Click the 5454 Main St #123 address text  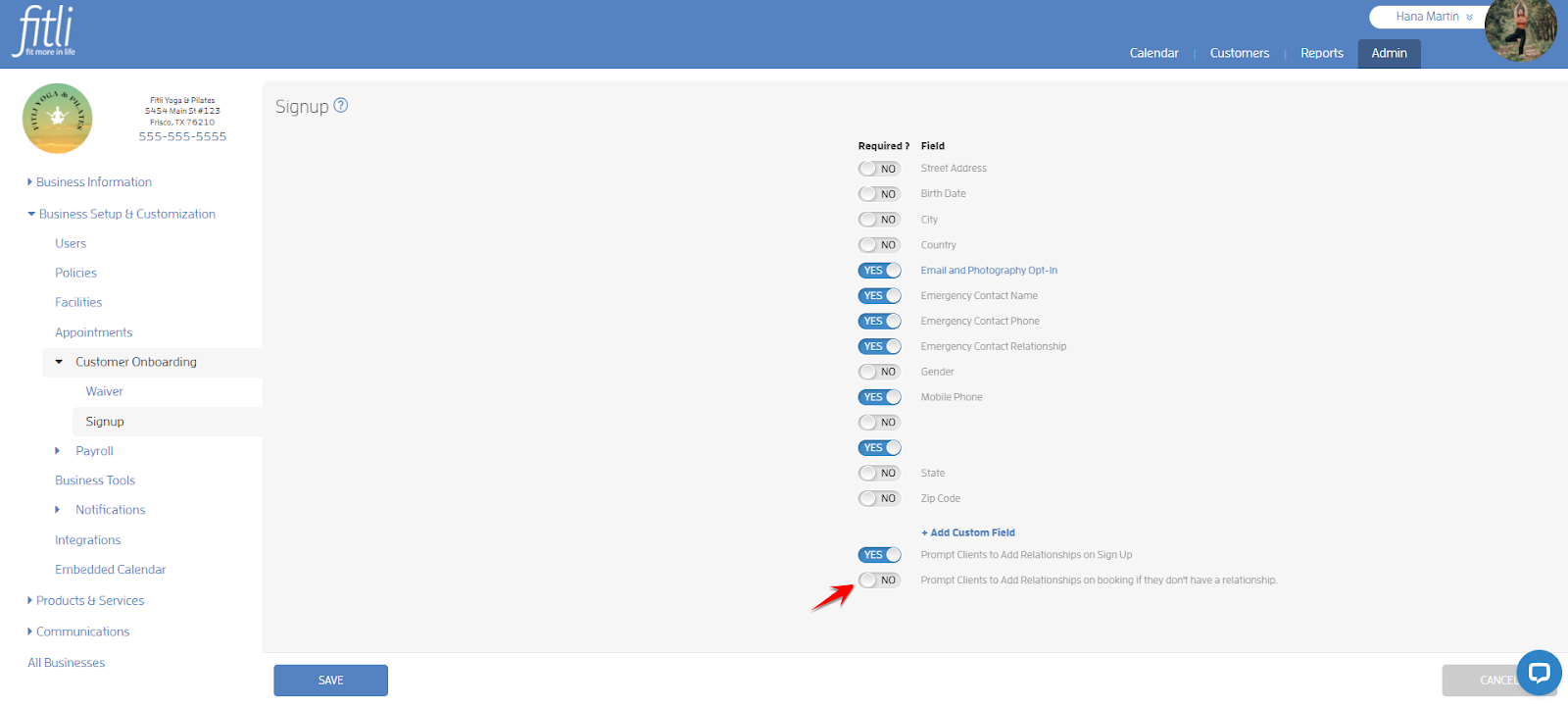pyautogui.click(x=182, y=111)
